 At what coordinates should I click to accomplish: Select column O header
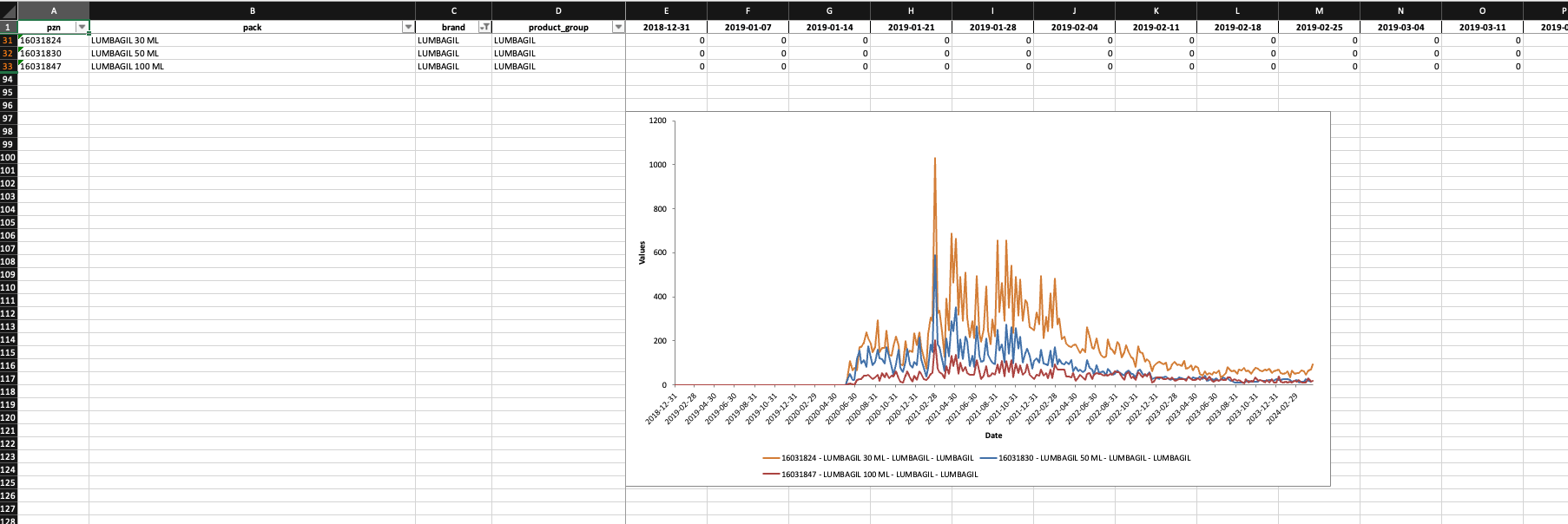pos(1482,11)
